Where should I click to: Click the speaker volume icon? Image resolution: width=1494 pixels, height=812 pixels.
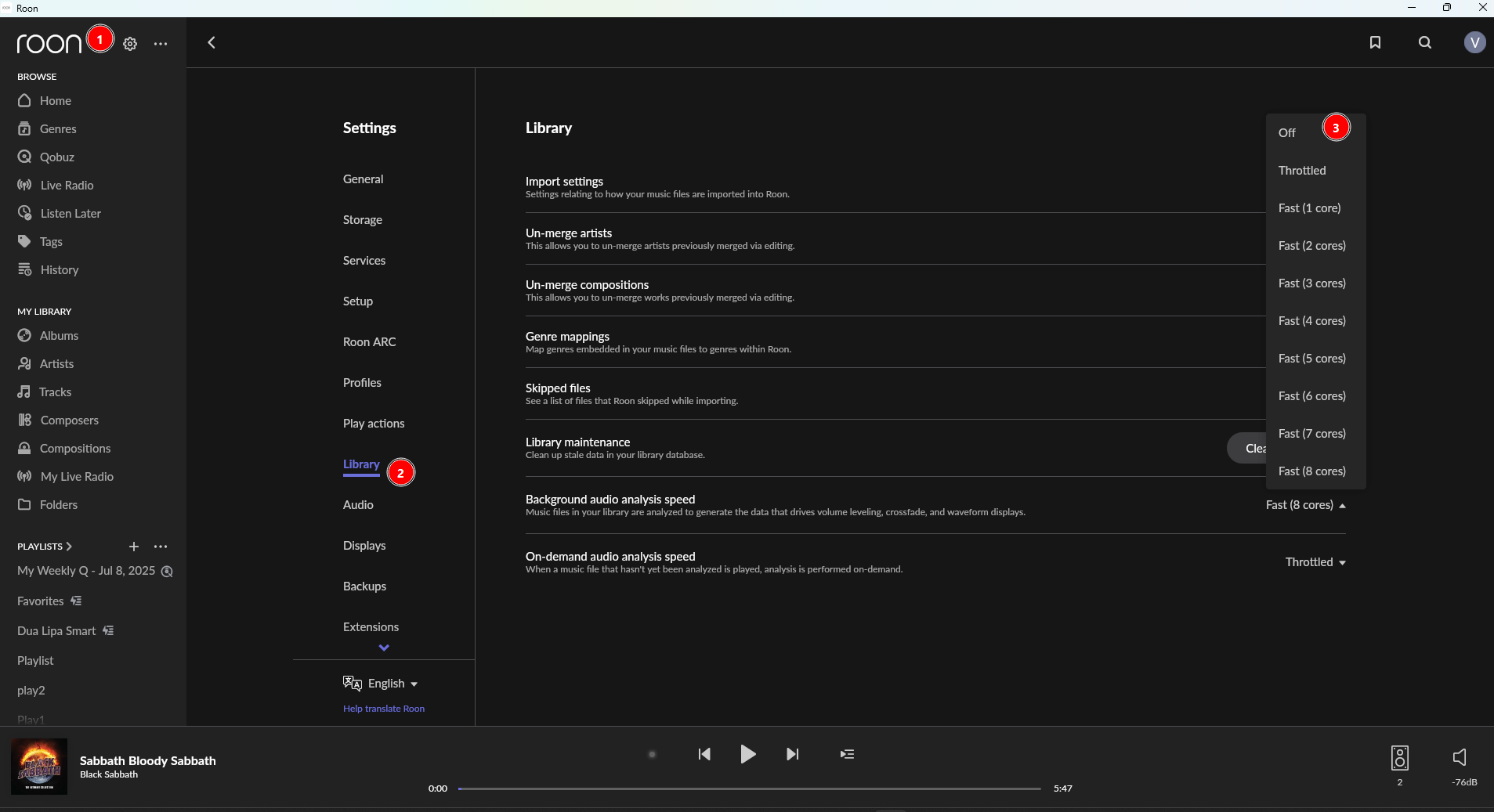1460,756
